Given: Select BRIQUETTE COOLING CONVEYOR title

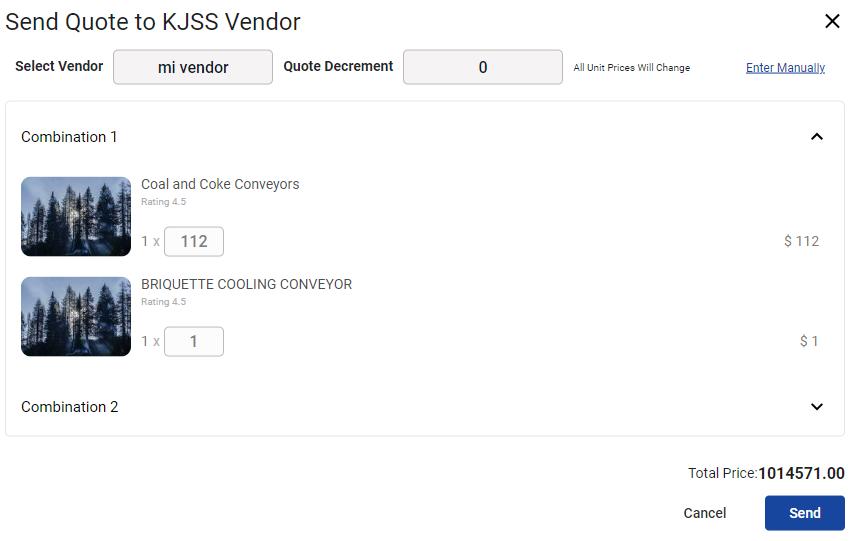Looking at the screenshot, I should point(246,284).
